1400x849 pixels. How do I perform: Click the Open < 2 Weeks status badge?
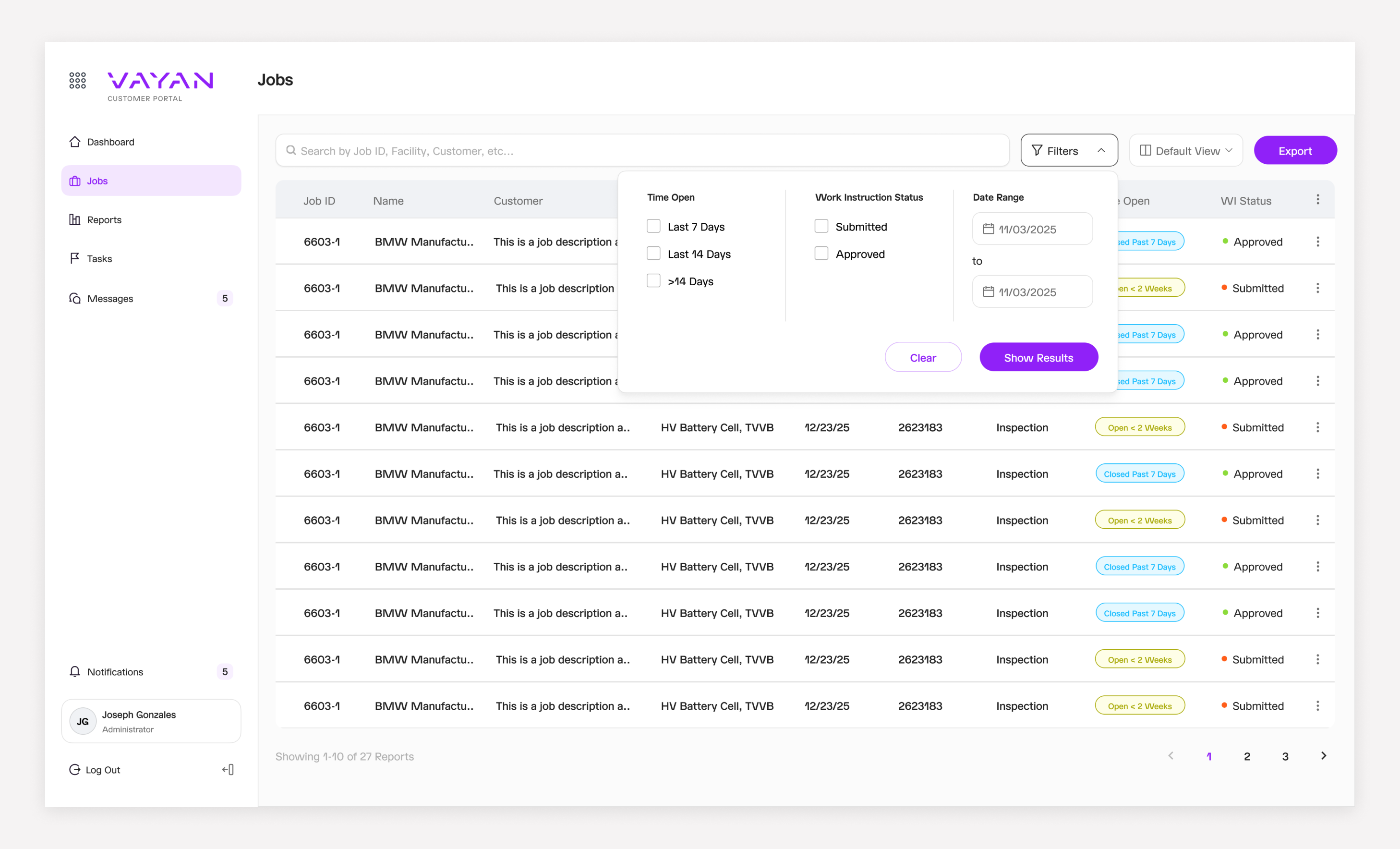(x=1140, y=427)
